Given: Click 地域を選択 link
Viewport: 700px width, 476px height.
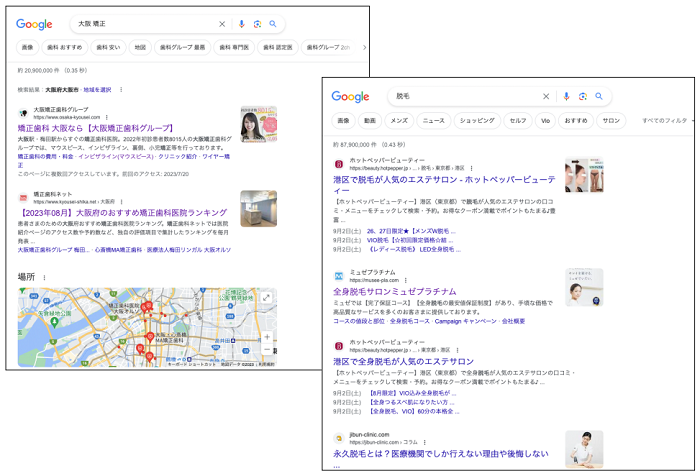Looking at the screenshot, I should point(97,90).
